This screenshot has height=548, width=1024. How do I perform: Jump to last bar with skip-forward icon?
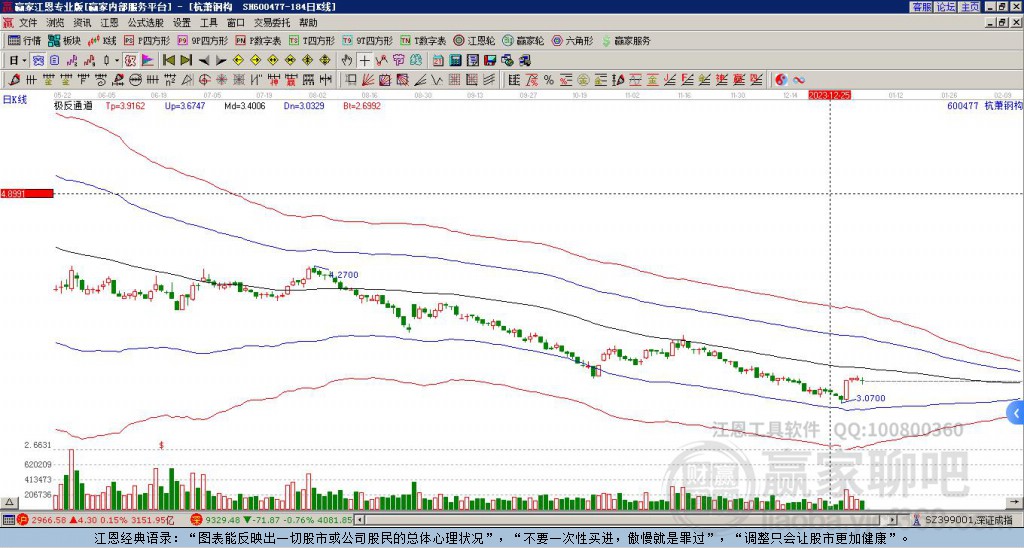(x=186, y=61)
